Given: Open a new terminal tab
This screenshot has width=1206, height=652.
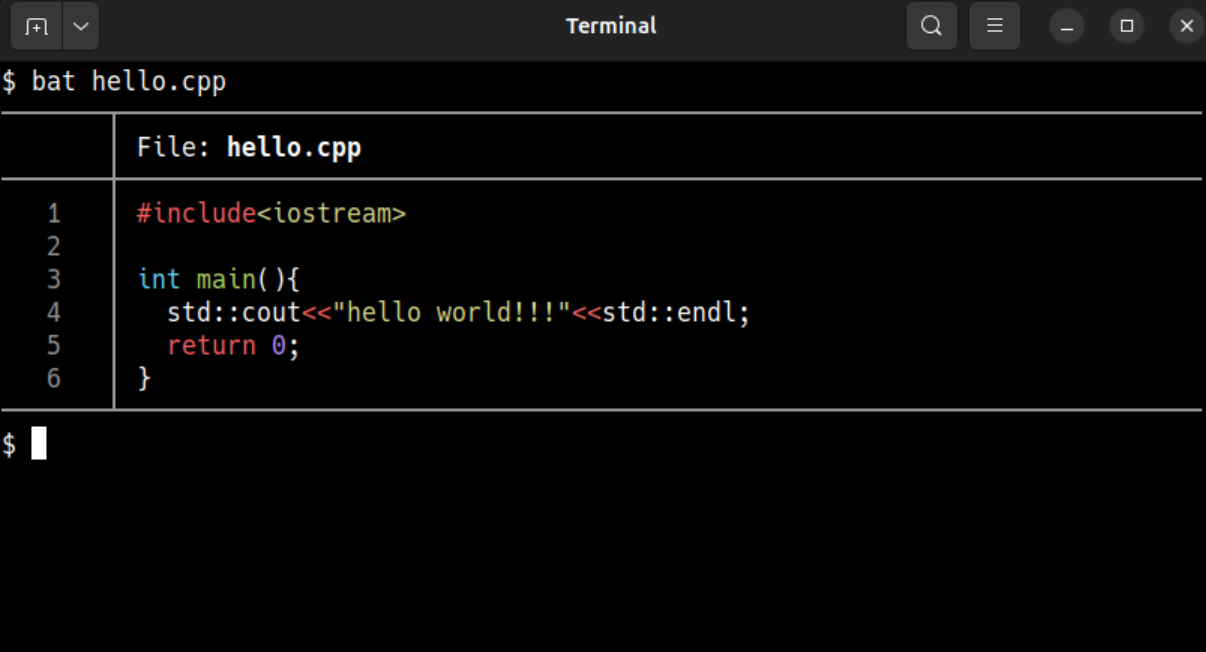Looking at the screenshot, I should coord(36,26).
